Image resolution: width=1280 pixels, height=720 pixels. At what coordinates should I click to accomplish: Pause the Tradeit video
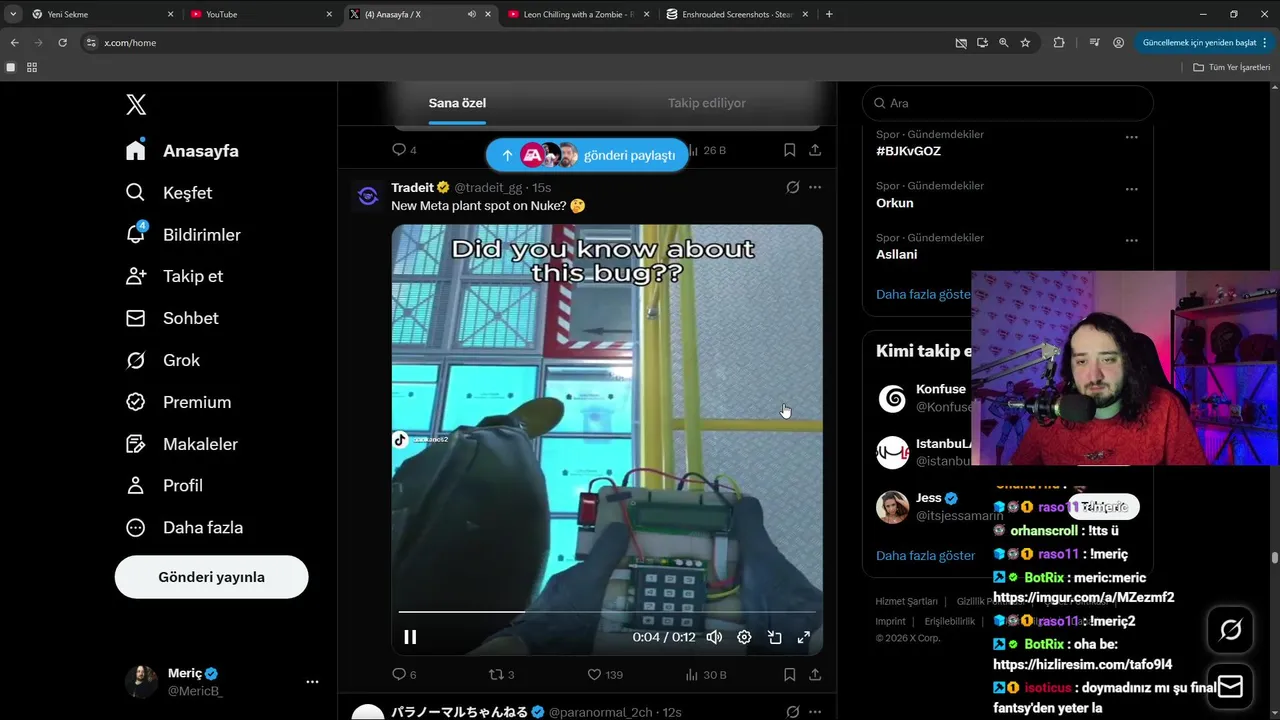point(410,637)
